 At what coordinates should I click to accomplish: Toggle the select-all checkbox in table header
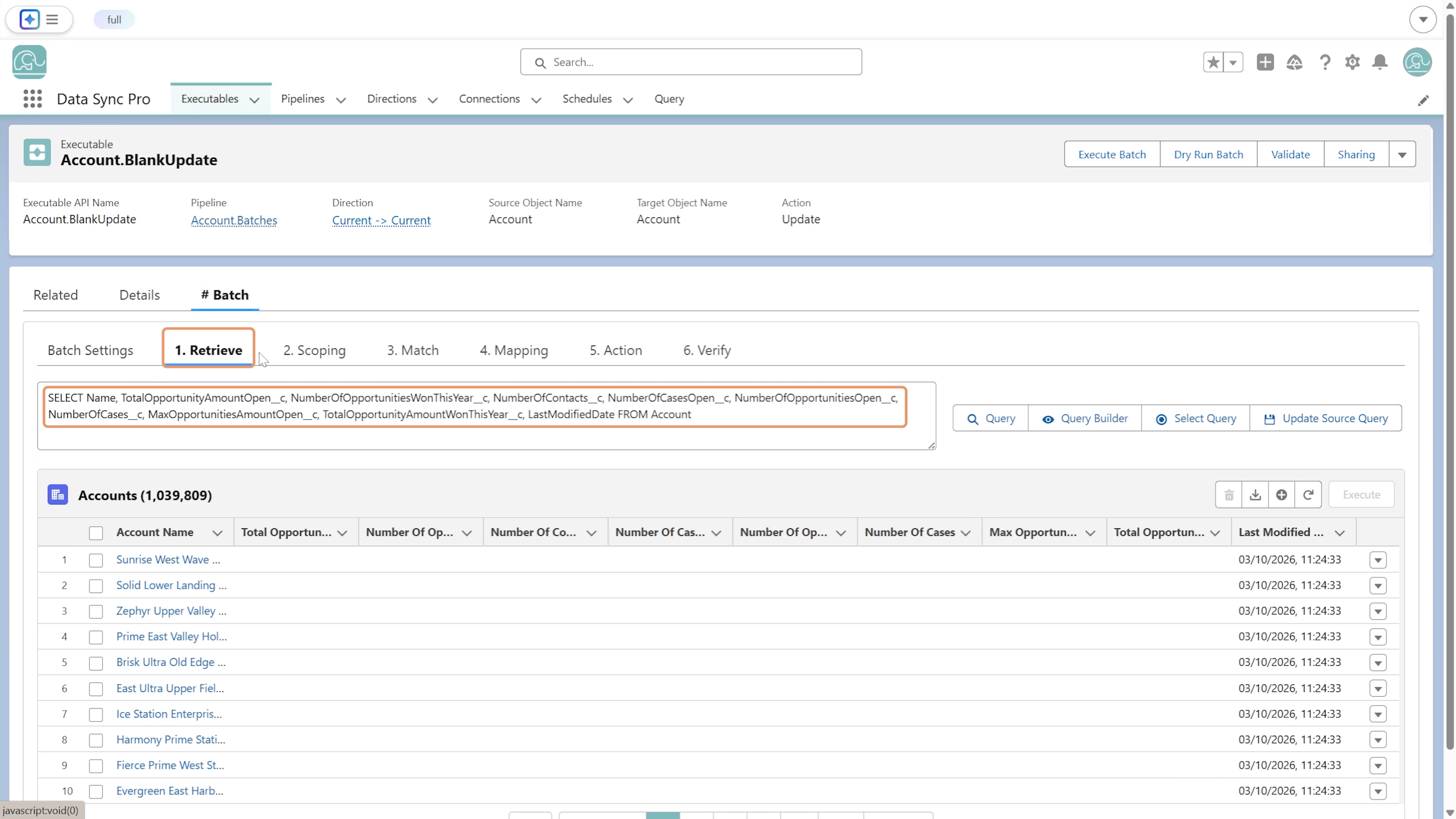(x=96, y=532)
